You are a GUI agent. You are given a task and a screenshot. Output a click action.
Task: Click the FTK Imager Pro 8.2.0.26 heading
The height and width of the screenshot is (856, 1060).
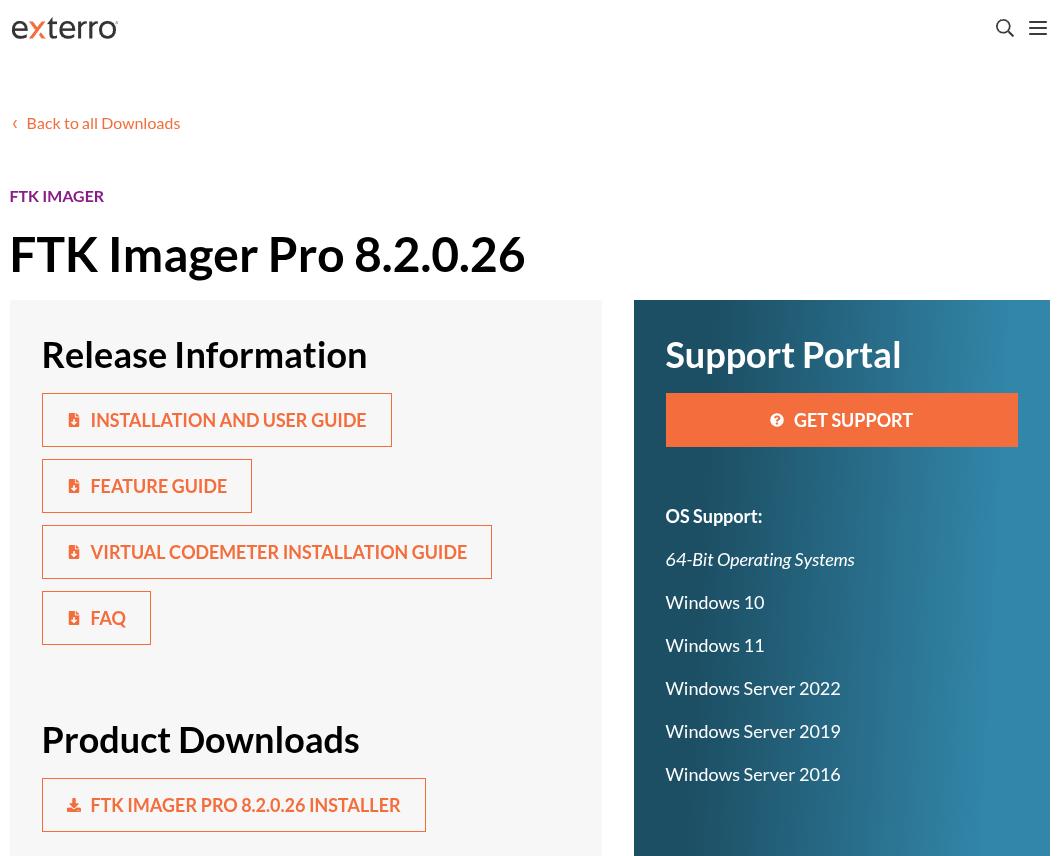point(267,255)
